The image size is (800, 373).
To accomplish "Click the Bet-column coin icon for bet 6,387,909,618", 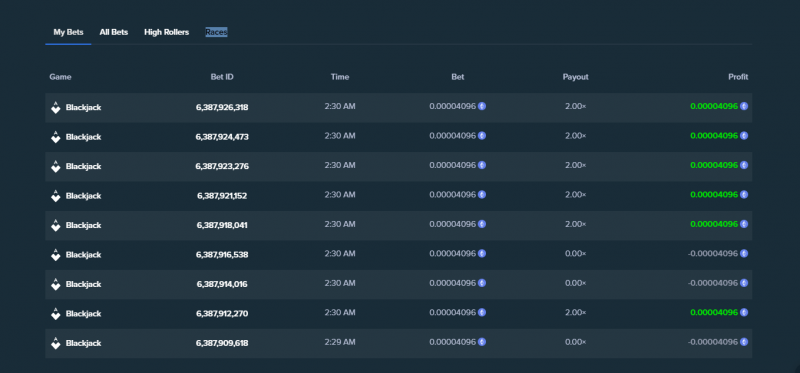I will [482, 342].
